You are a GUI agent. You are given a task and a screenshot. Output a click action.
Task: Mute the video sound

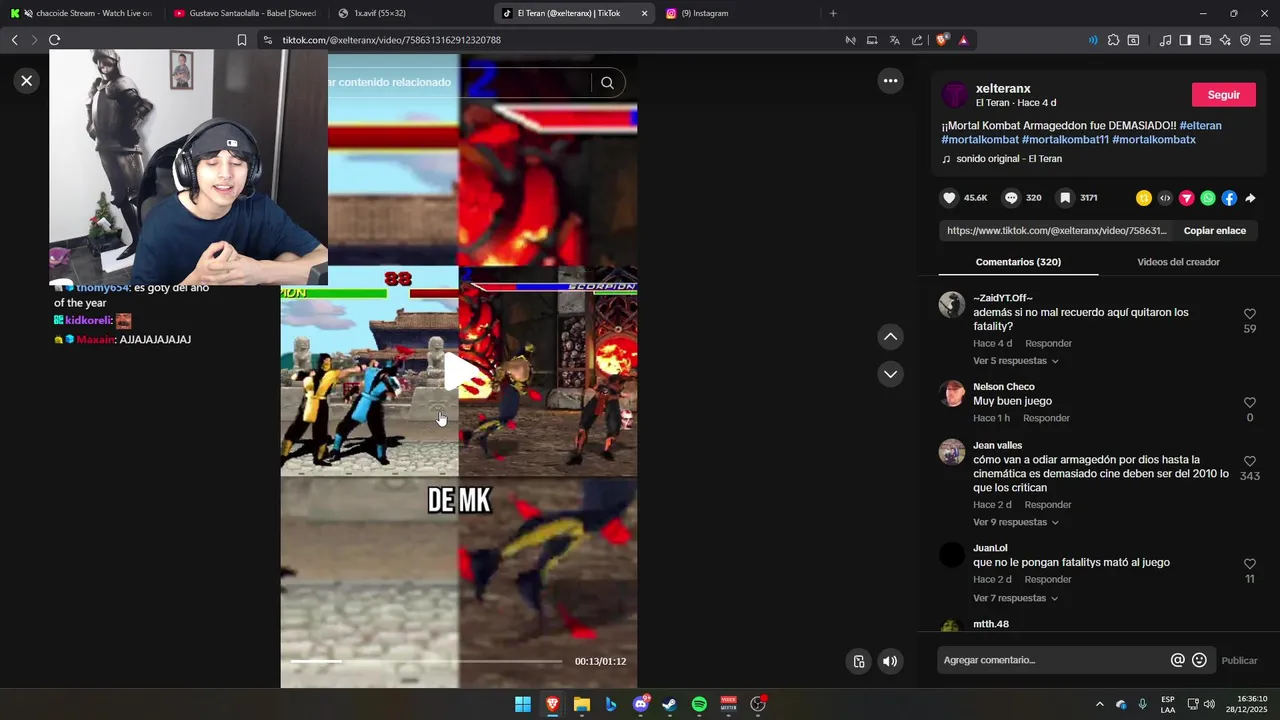(x=890, y=661)
